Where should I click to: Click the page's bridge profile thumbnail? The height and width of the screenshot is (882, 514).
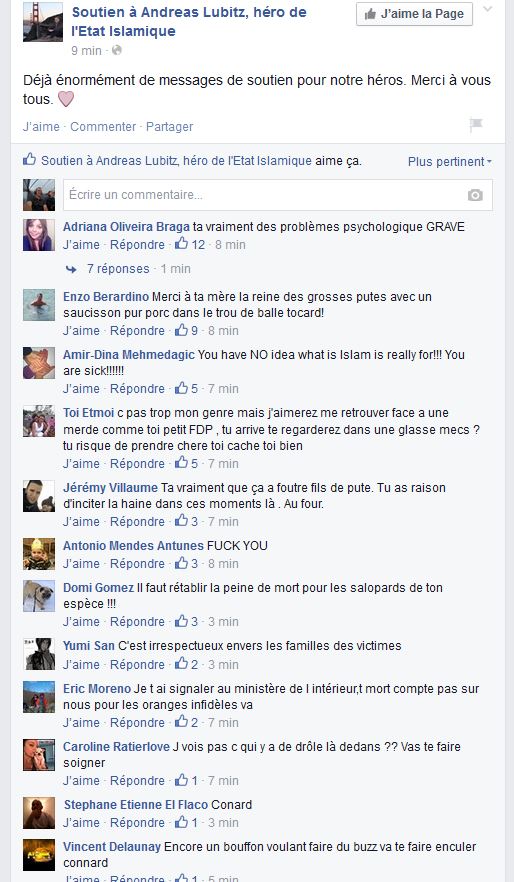tap(43, 21)
